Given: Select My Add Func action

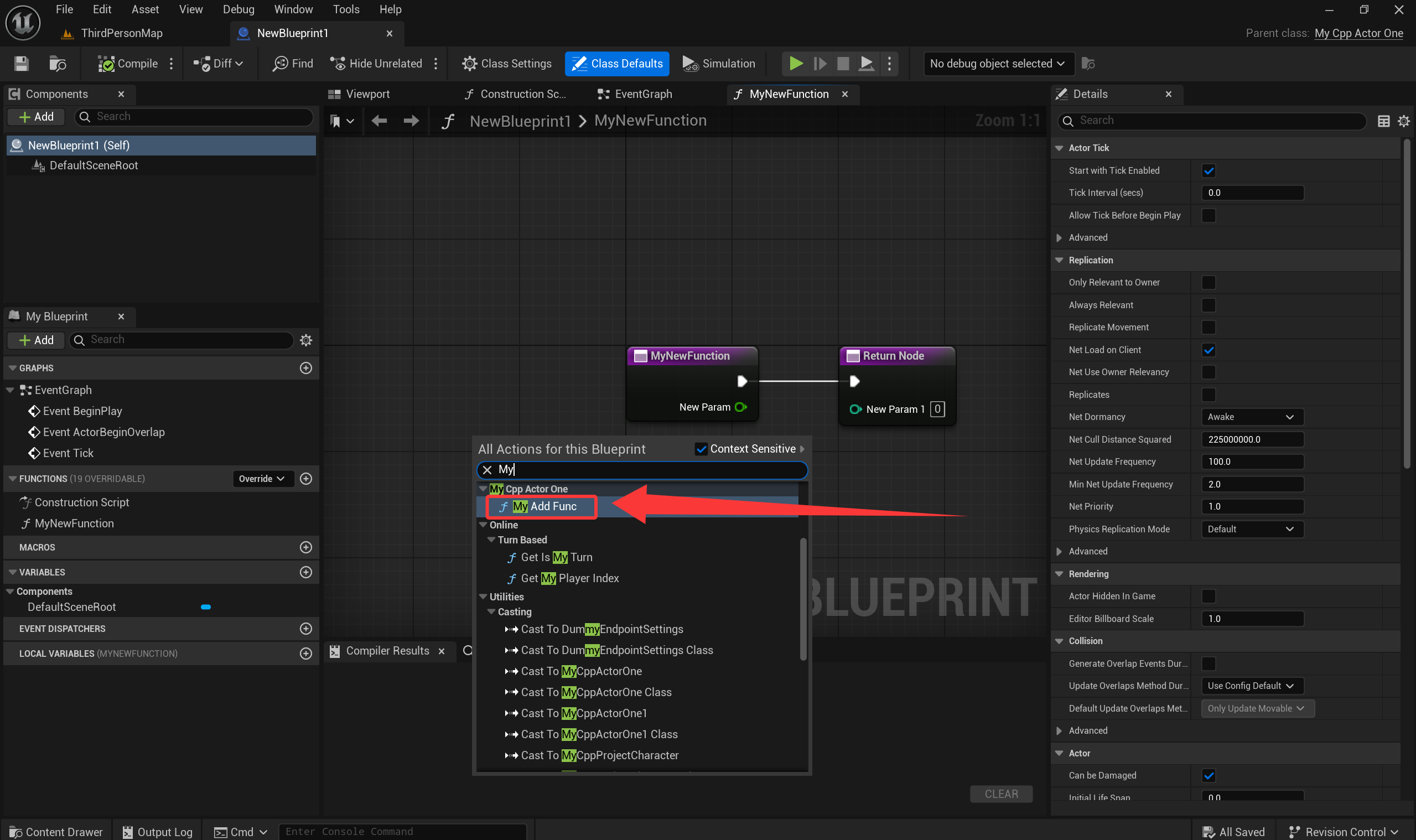Looking at the screenshot, I should (x=543, y=507).
